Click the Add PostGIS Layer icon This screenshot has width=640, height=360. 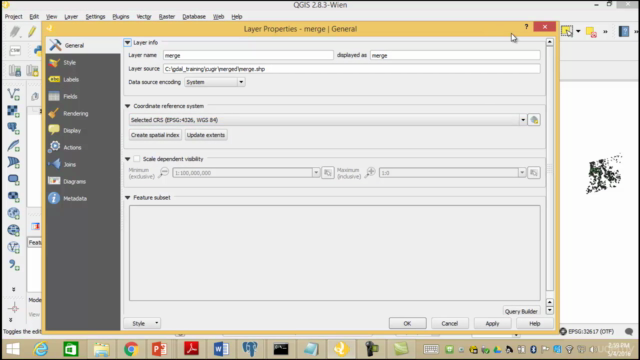pyautogui.click(x=13, y=128)
